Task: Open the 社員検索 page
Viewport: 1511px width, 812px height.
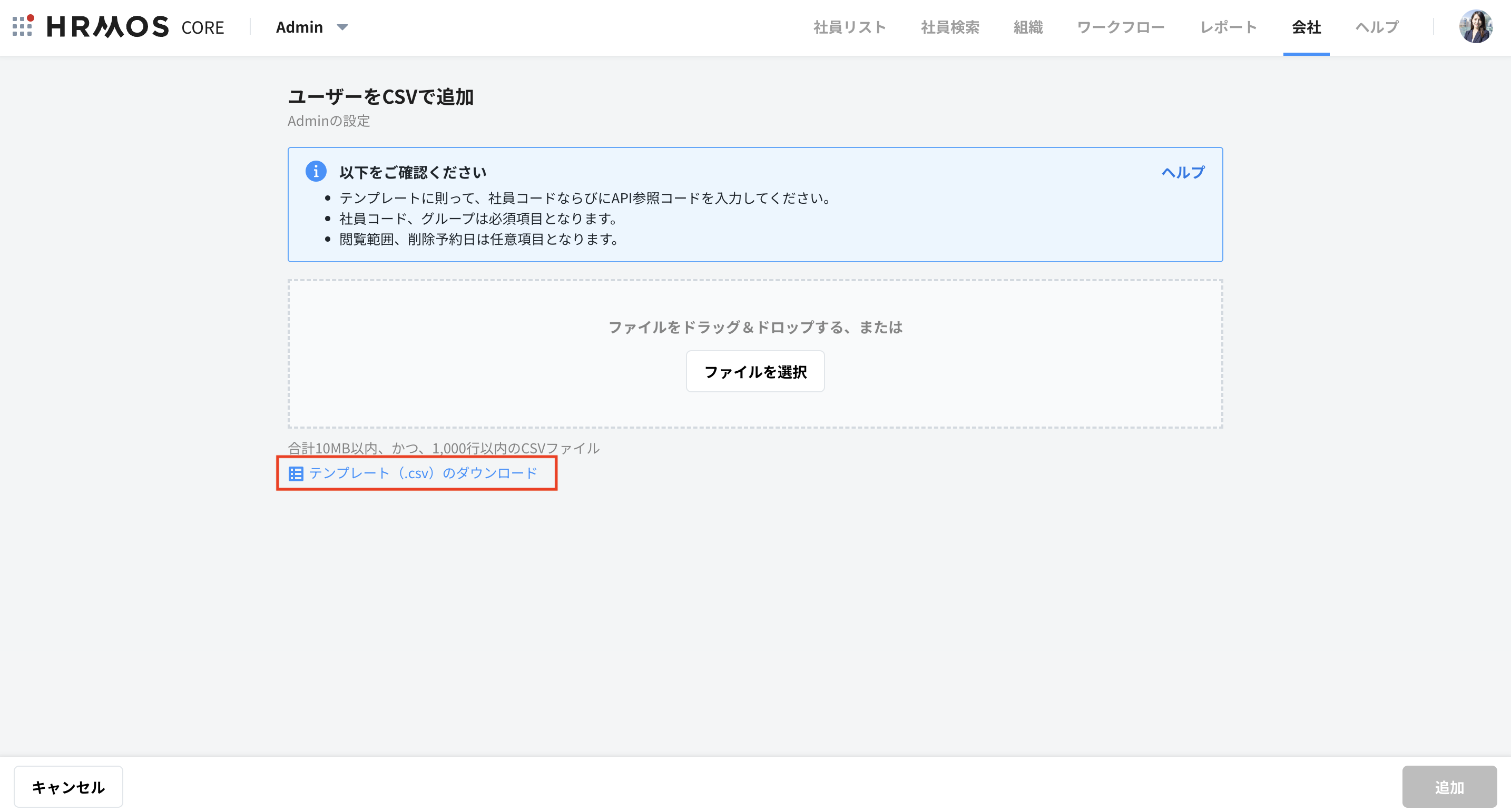Action: [x=949, y=27]
